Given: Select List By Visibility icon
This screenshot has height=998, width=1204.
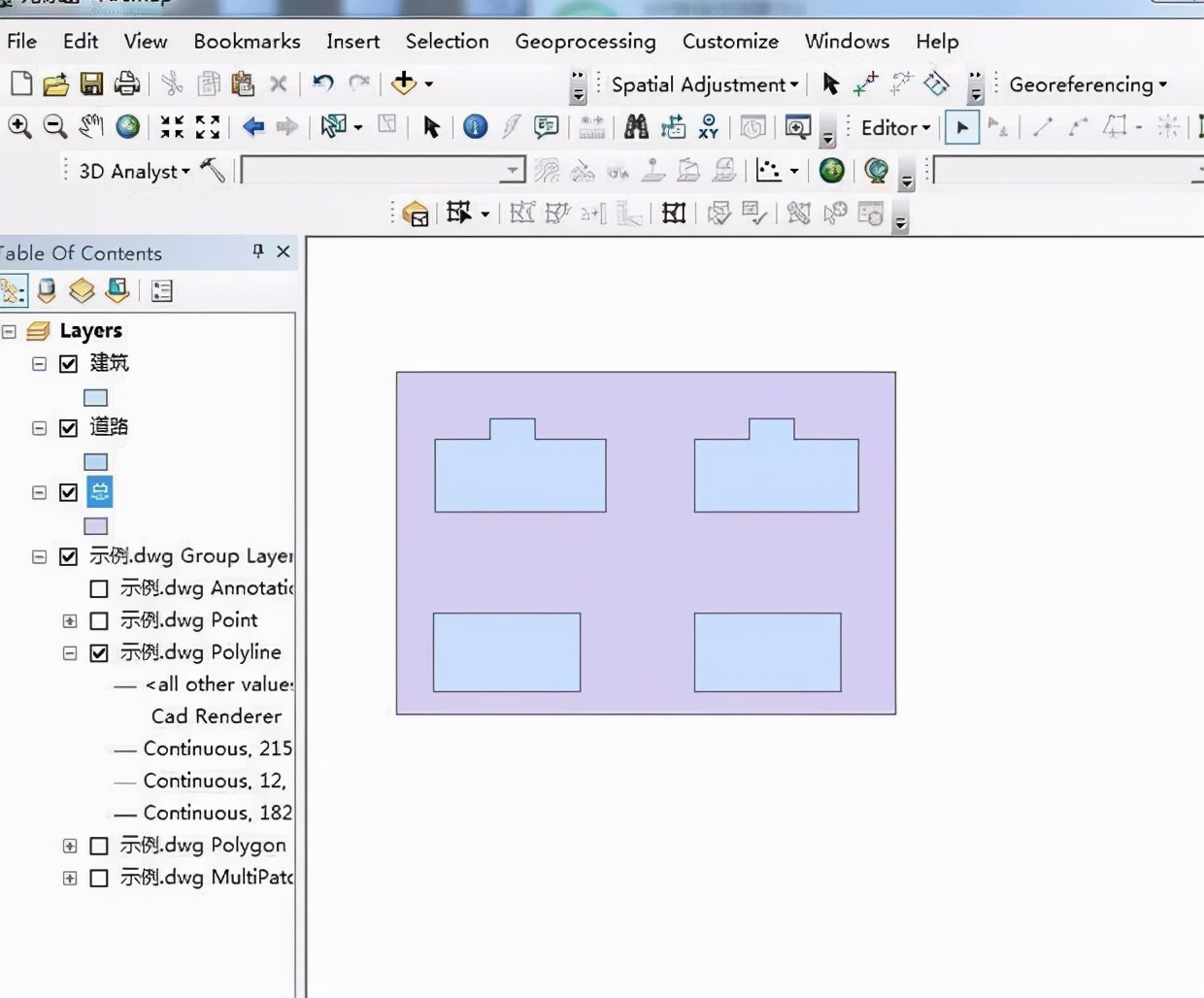Looking at the screenshot, I should pyautogui.click(x=82, y=290).
